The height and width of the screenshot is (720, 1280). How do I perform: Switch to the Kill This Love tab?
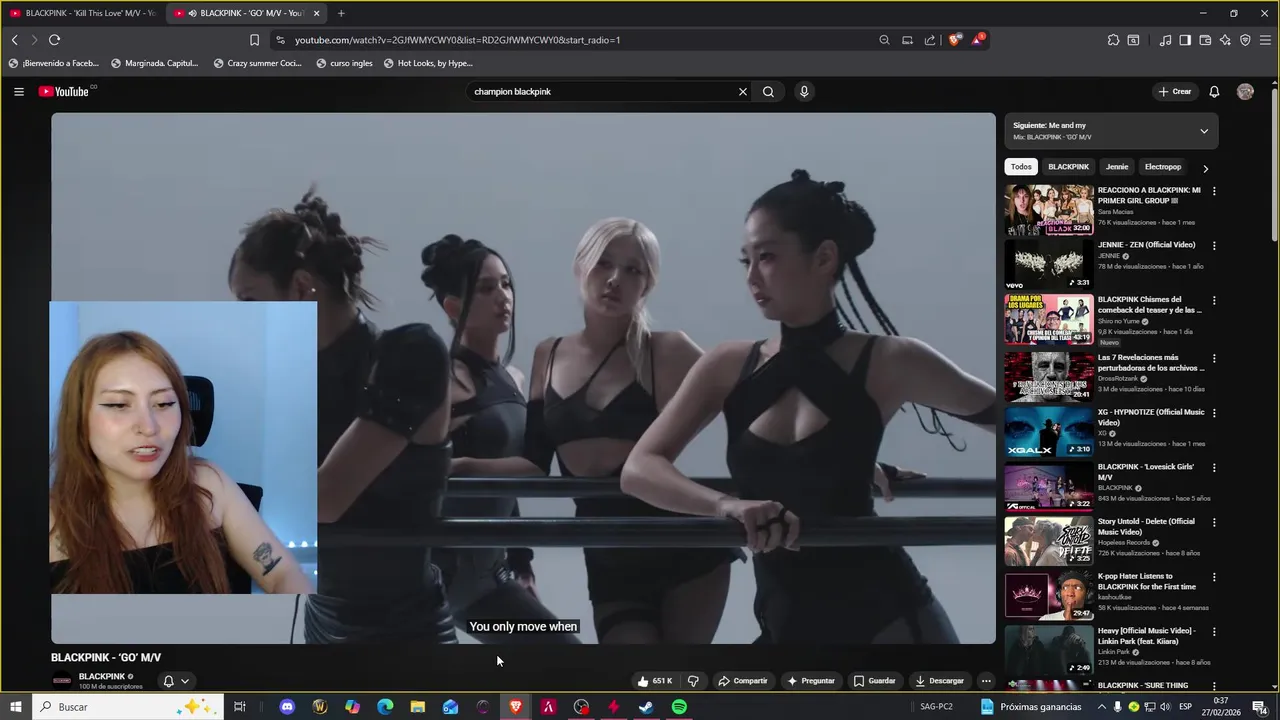[x=83, y=13]
